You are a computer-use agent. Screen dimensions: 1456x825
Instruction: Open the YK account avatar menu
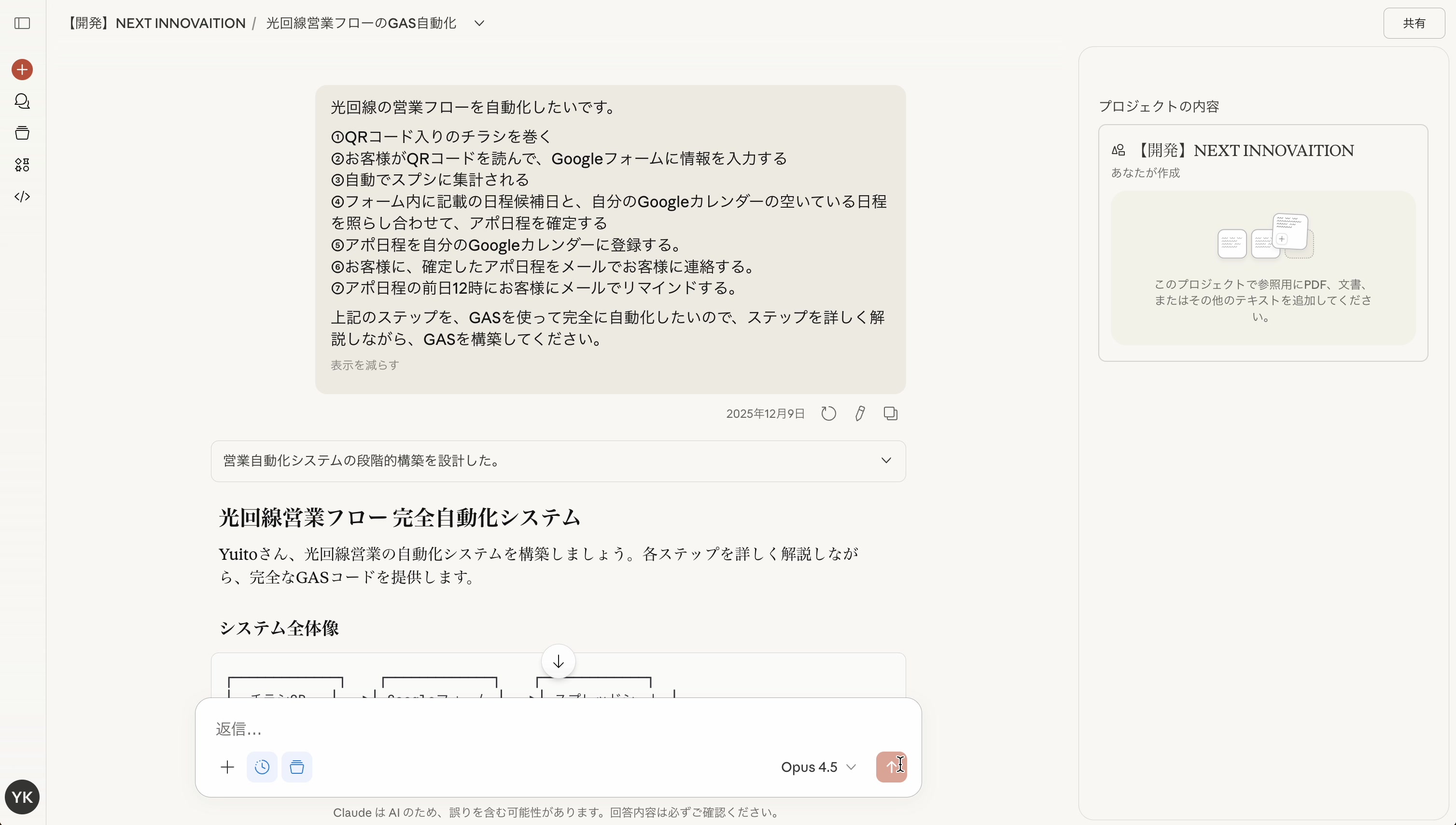(x=22, y=797)
